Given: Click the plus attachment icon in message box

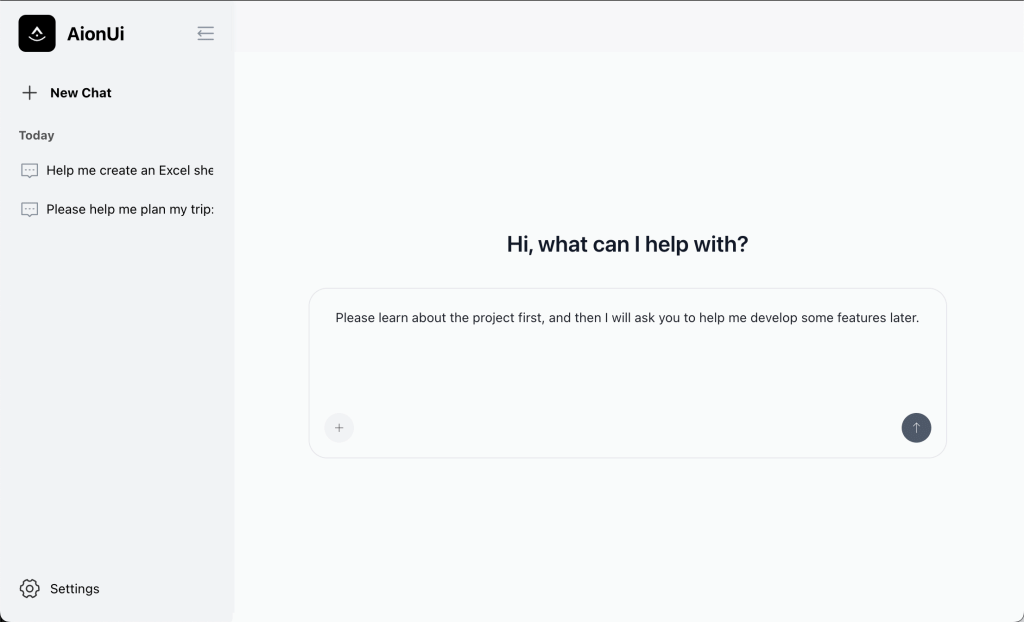Looking at the screenshot, I should tap(339, 428).
